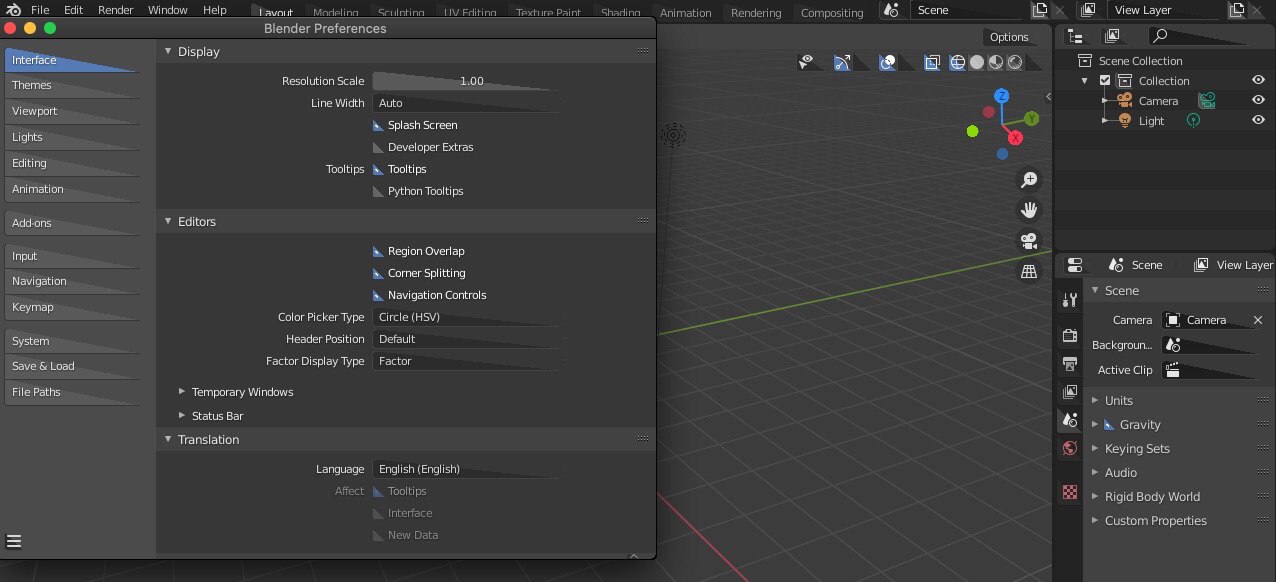This screenshot has height=582, width=1276.
Task: Enable the Python Tooltips checkbox
Action: 378,191
